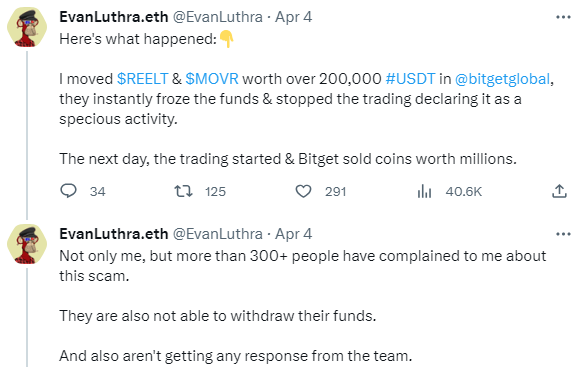
Task: Click EvanLuthra.eth name on second tweet
Action: (114, 234)
